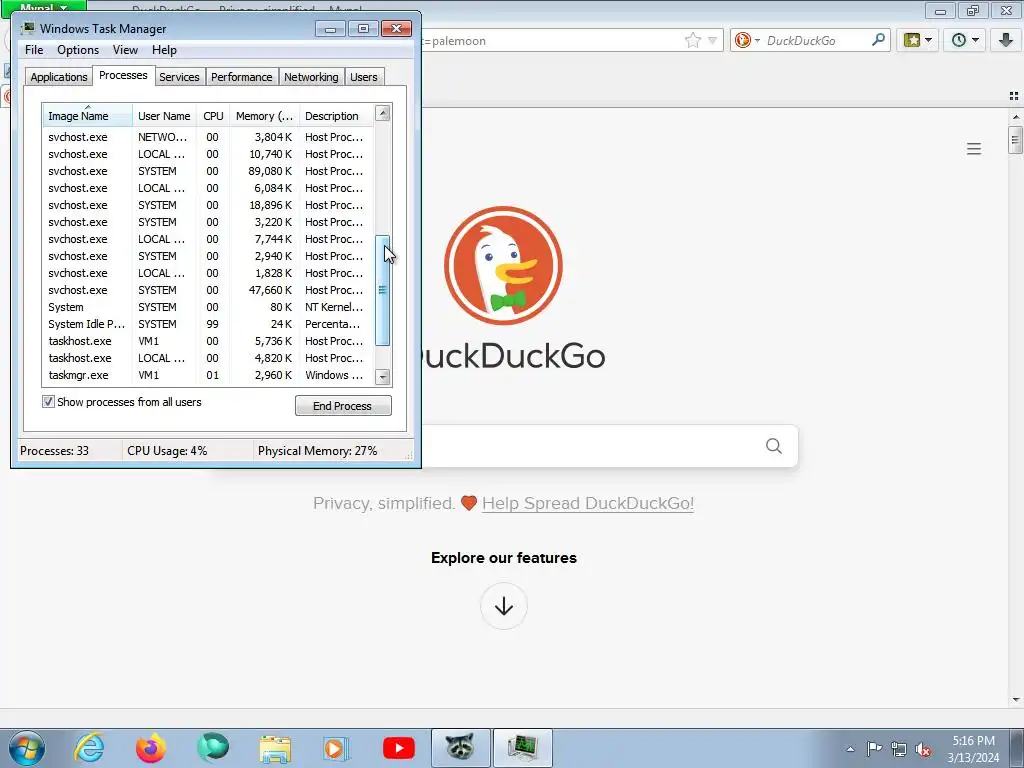Click the DuckDuckGo page search magnifier

pyautogui.click(x=773, y=446)
